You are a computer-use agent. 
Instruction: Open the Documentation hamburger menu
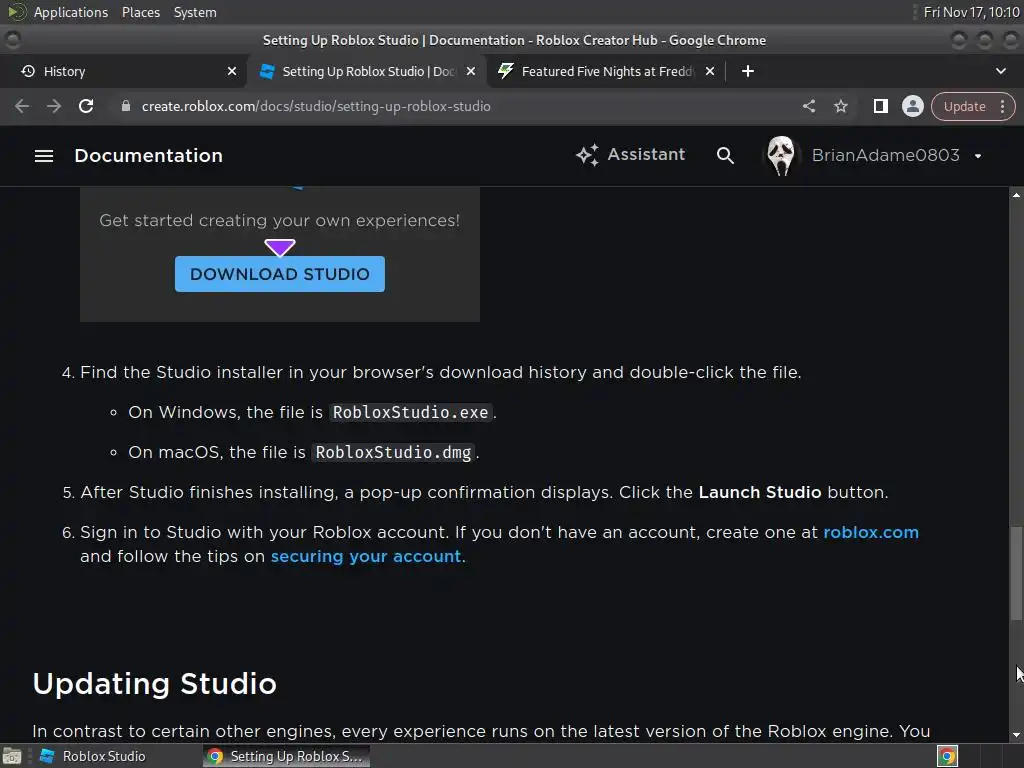pos(44,155)
